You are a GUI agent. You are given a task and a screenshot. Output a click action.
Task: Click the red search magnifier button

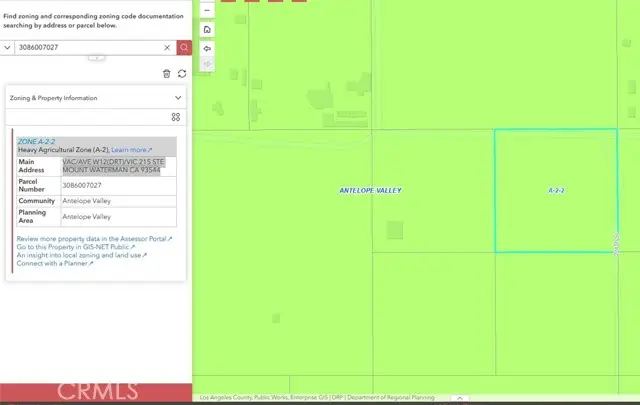coord(184,47)
